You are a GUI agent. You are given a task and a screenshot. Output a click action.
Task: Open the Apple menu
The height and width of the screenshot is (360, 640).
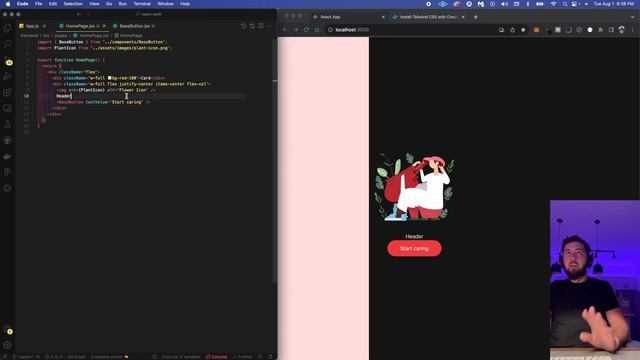[x=7, y=4]
